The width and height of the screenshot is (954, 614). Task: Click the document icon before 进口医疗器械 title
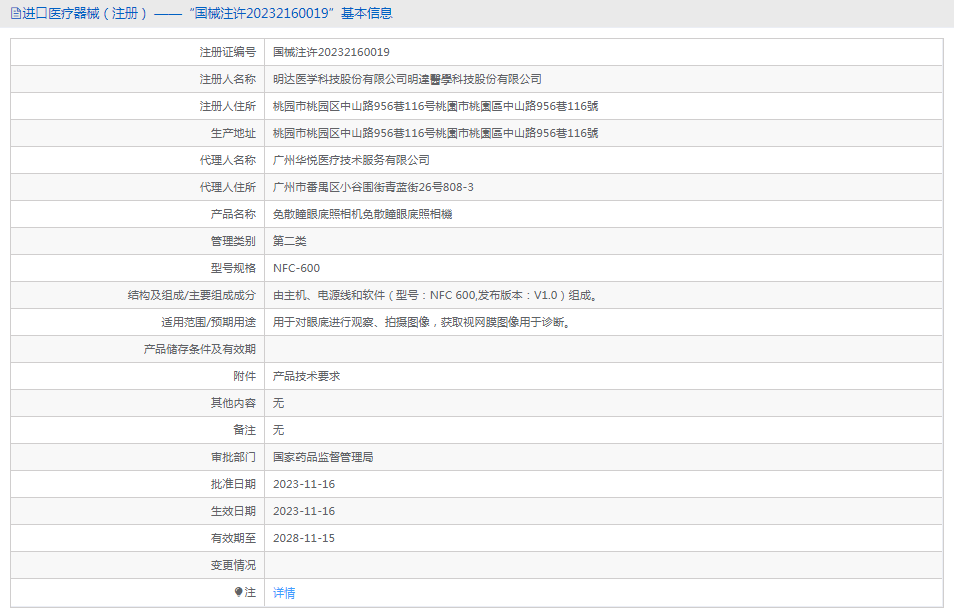[x=16, y=13]
